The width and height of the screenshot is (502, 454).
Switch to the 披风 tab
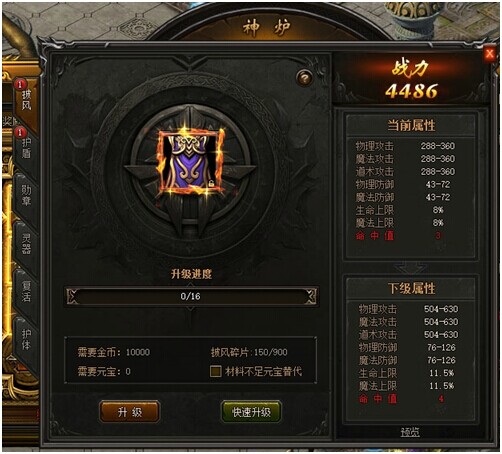pos(26,100)
